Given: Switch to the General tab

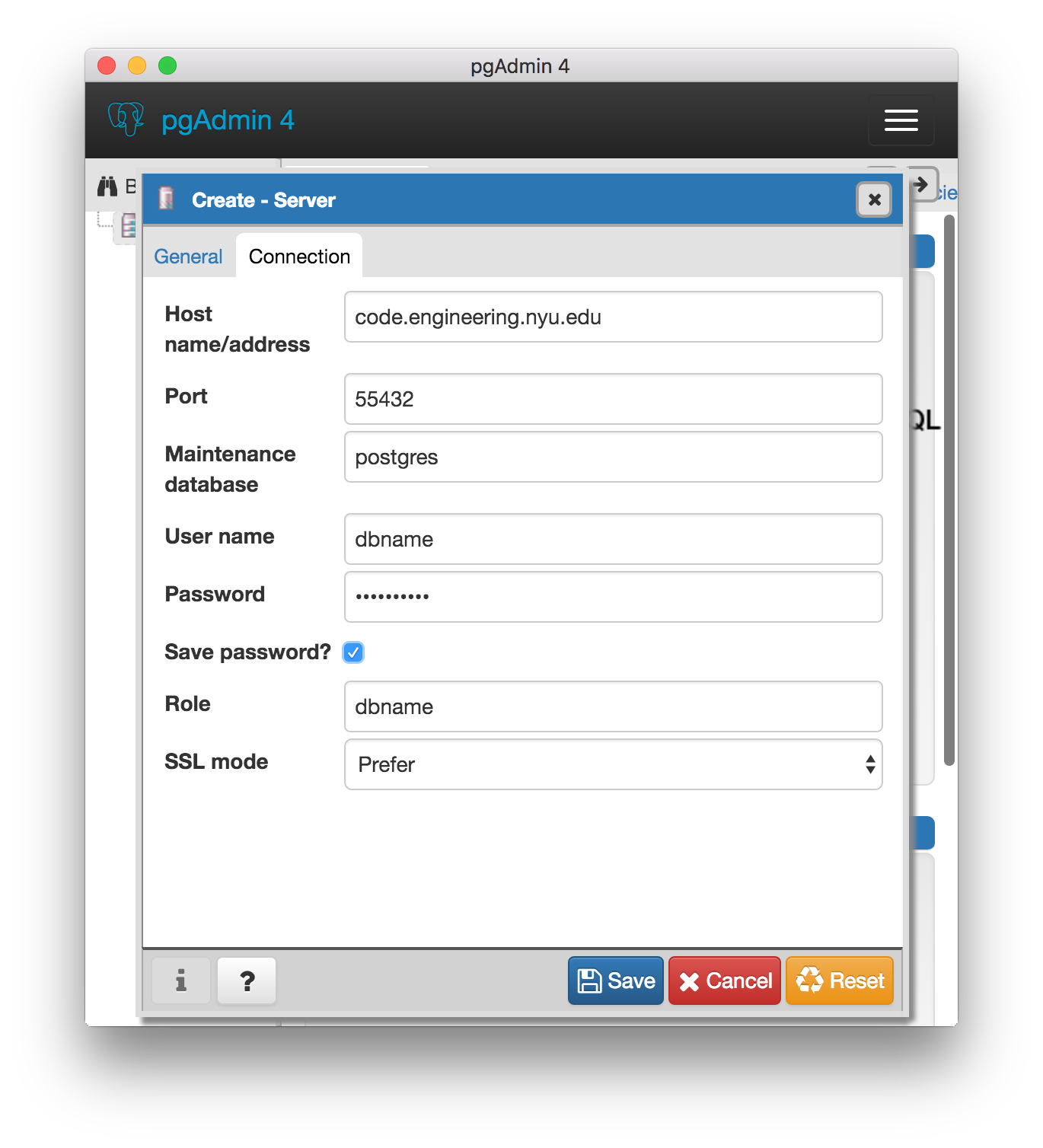Looking at the screenshot, I should pos(188,257).
